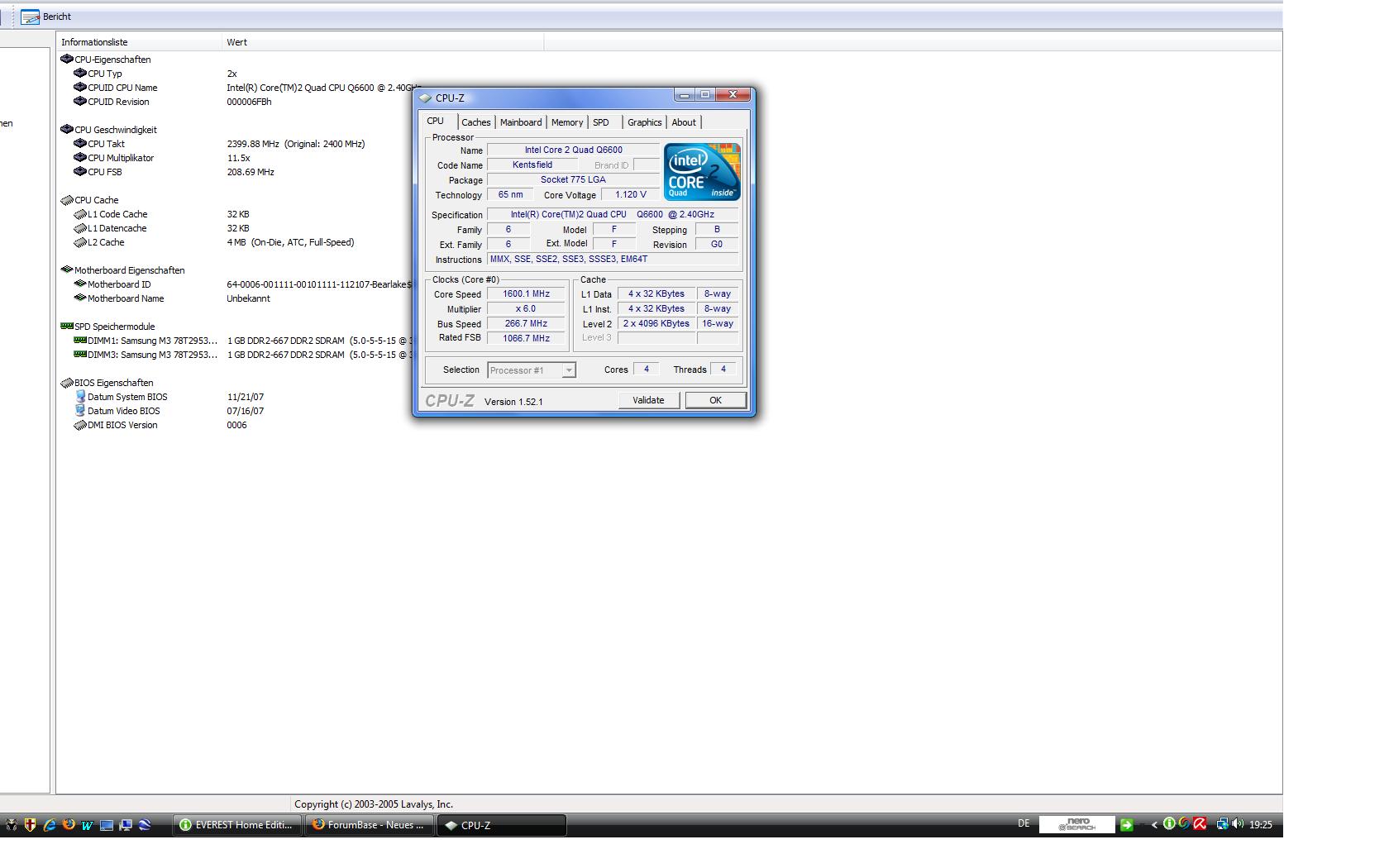Click the Datum System BIOS icon

pos(80,397)
